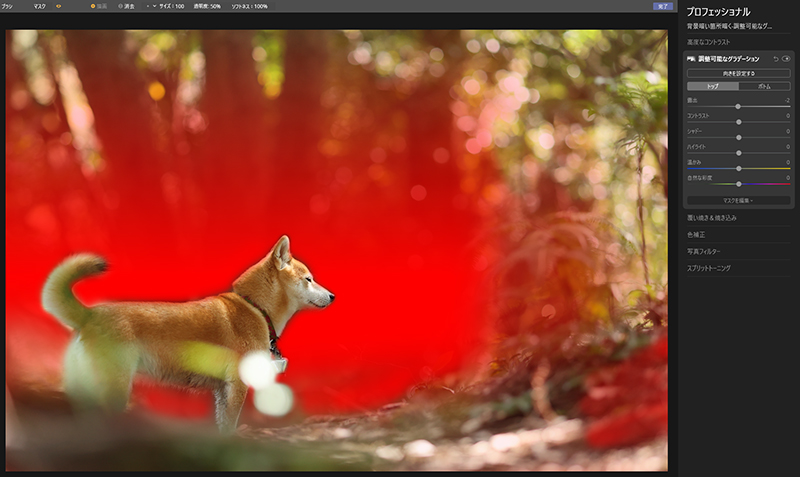Expand the 覆い焼き＆焼き込み tool section
Image resolution: width=800 pixels, height=477 pixels.
tap(711, 218)
